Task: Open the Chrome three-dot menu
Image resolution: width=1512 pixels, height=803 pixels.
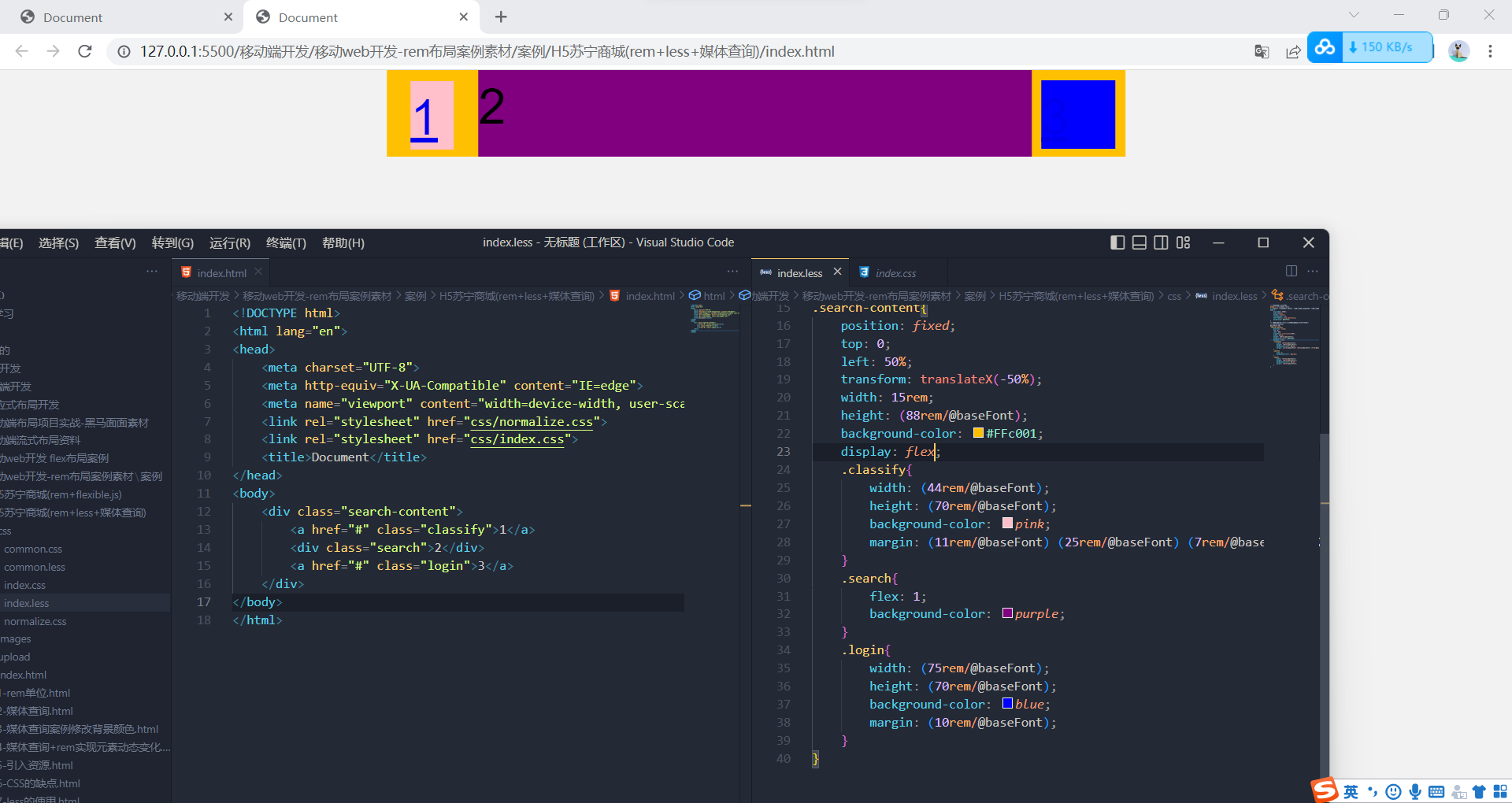Action: point(1490,51)
